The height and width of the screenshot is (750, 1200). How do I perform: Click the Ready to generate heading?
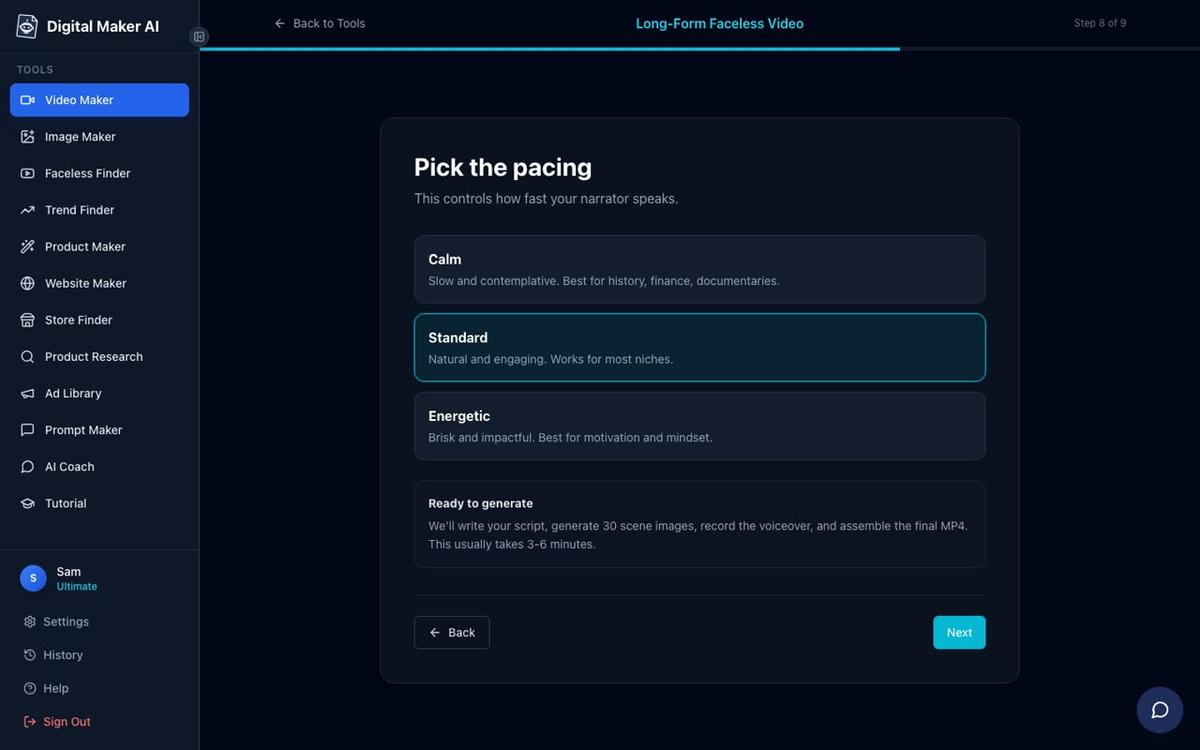pyautogui.click(x=481, y=503)
